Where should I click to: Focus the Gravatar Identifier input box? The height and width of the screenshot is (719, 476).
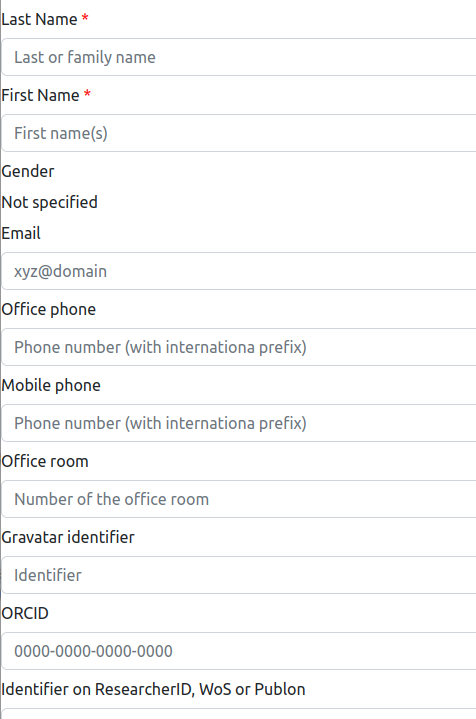(x=239, y=575)
